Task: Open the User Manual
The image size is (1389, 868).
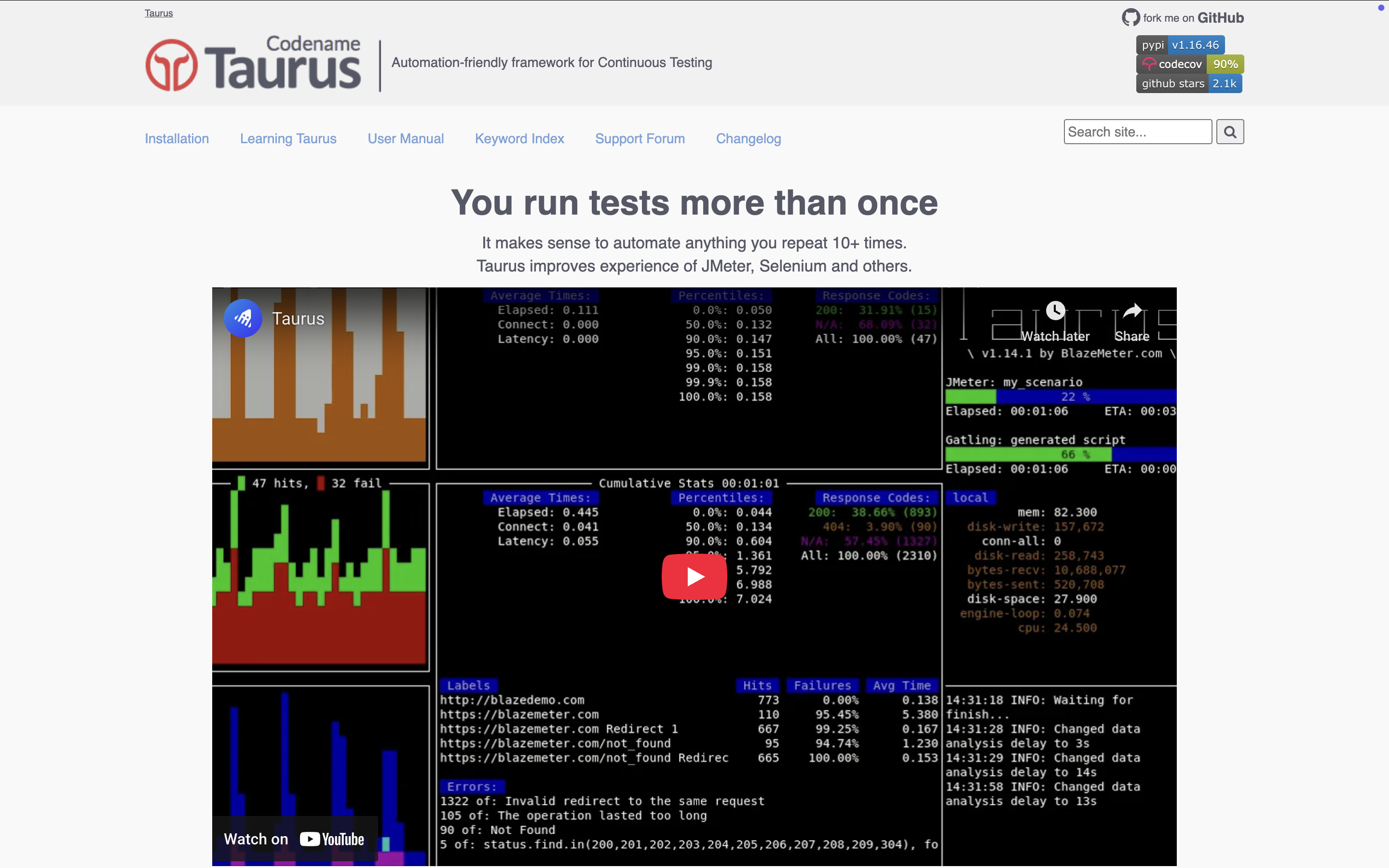Action: [x=406, y=138]
